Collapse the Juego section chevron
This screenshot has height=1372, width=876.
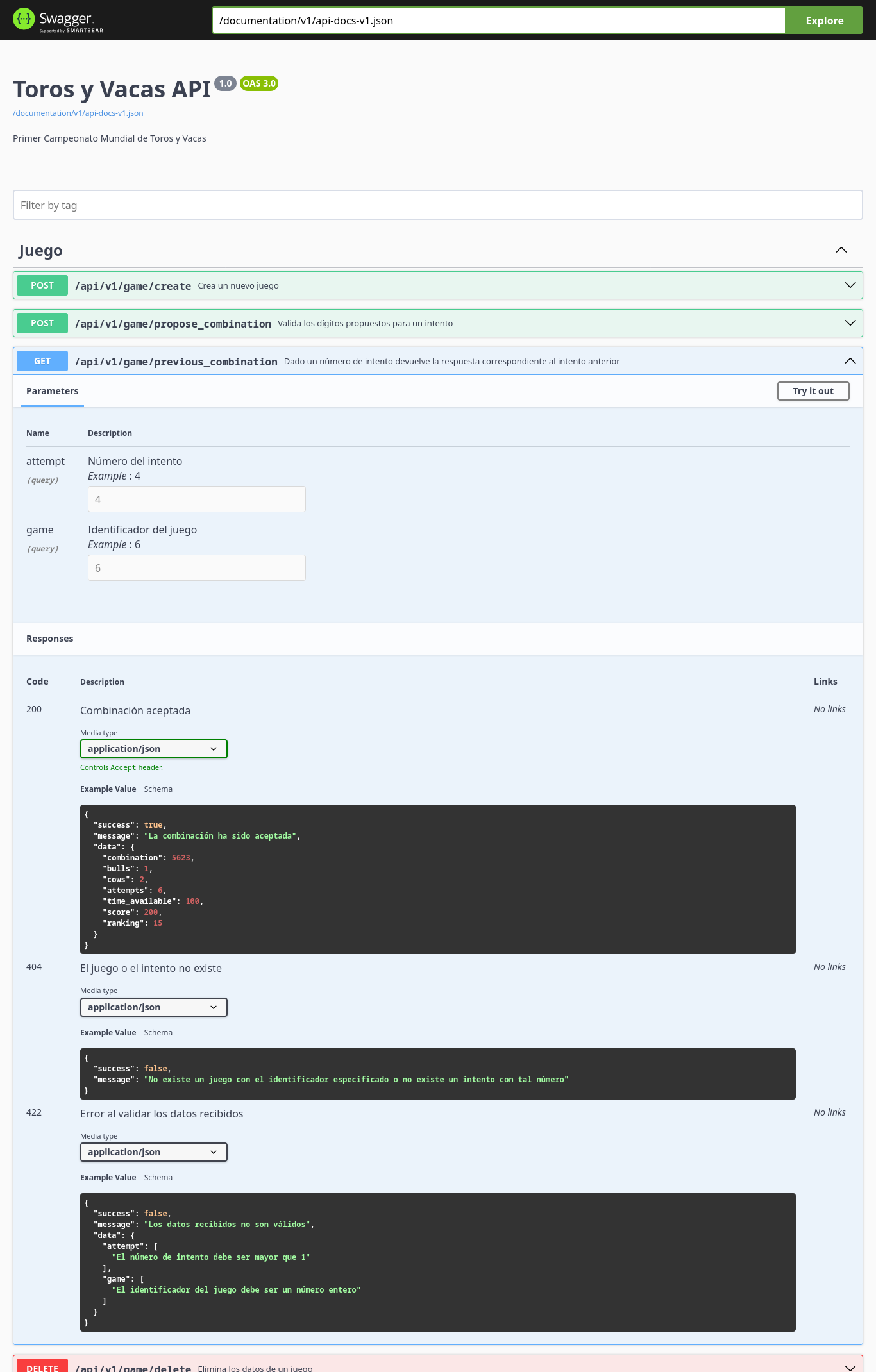[841, 250]
